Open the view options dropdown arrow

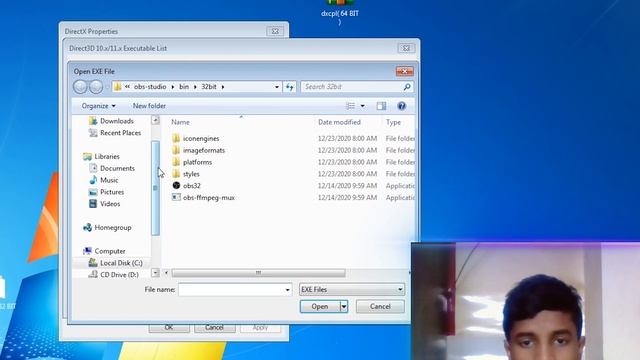[x=362, y=106]
